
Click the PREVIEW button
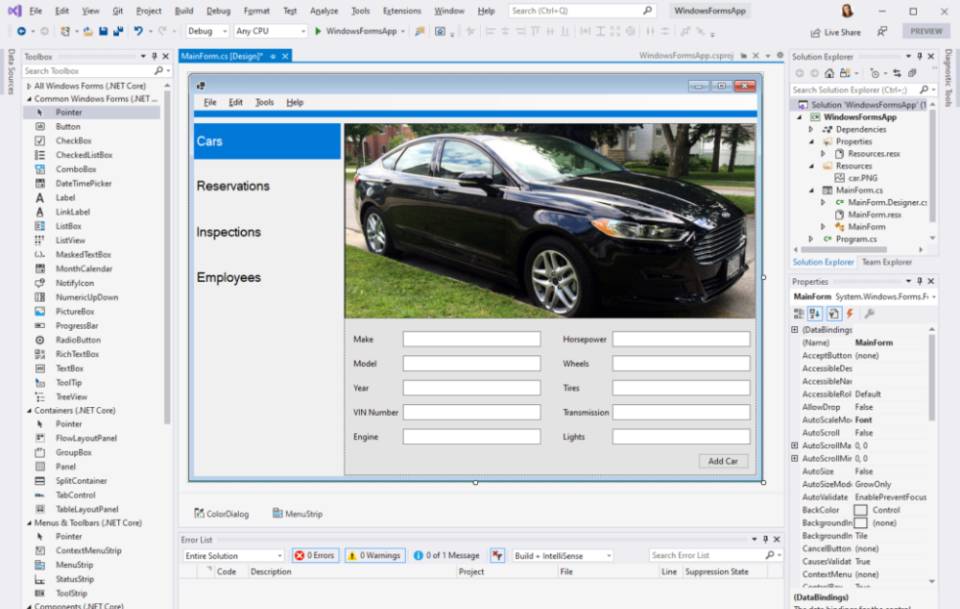pos(926,31)
